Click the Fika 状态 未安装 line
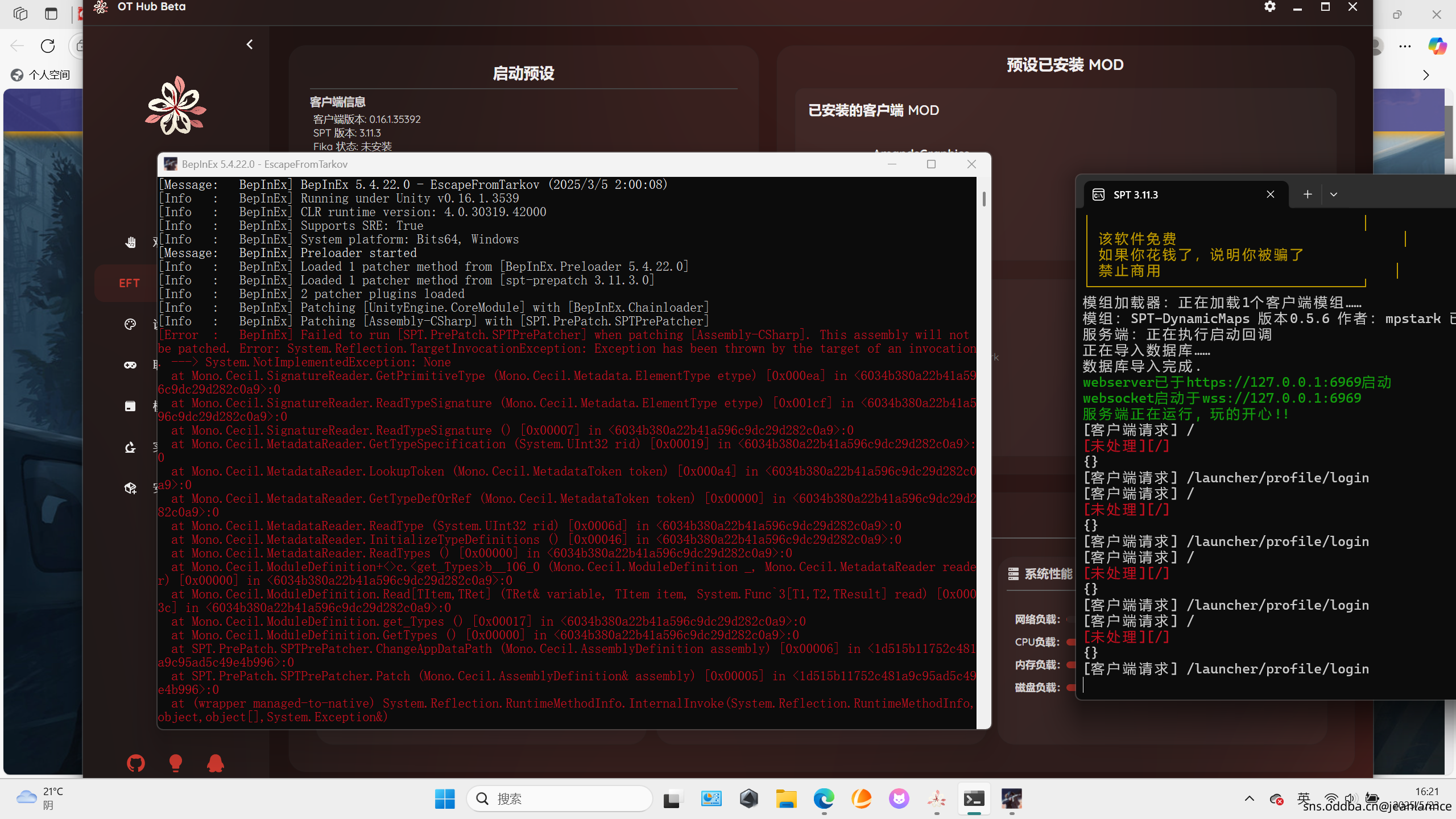Viewport: 1456px width, 819px height. click(x=353, y=147)
